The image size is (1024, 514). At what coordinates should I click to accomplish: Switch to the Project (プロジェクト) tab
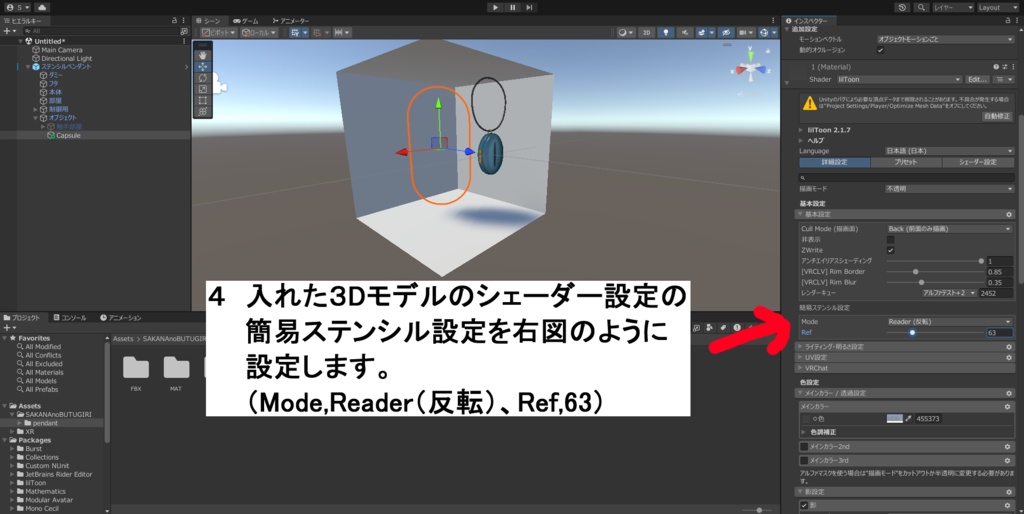(25, 317)
